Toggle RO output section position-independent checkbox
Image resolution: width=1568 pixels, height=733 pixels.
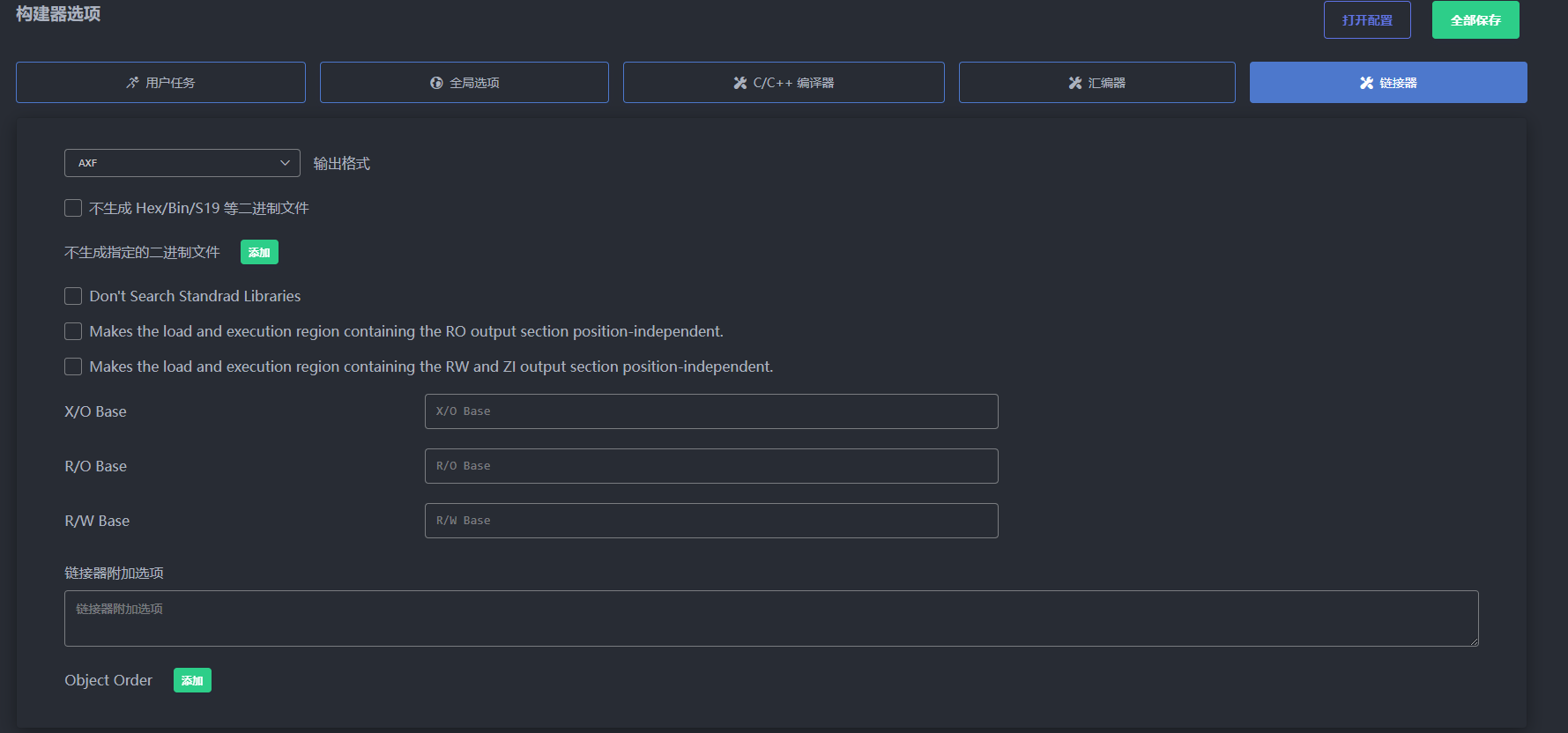[x=73, y=331]
